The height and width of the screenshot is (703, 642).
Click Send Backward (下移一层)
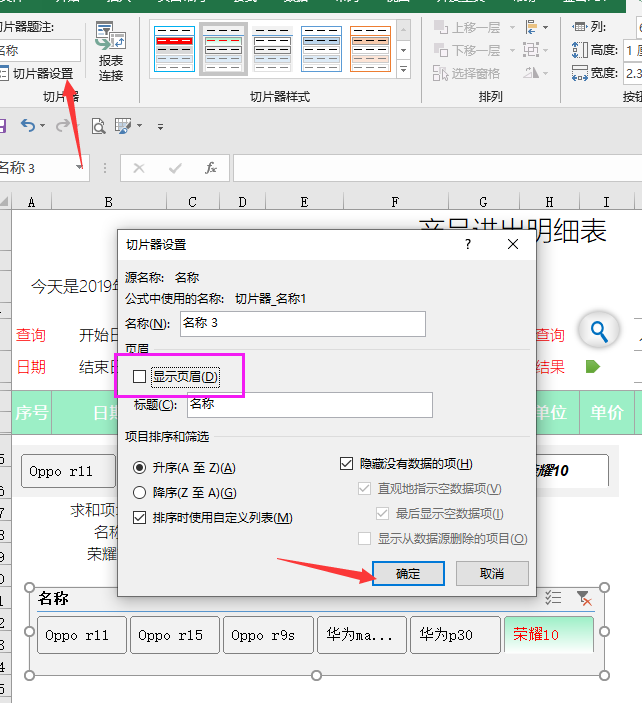pos(467,50)
